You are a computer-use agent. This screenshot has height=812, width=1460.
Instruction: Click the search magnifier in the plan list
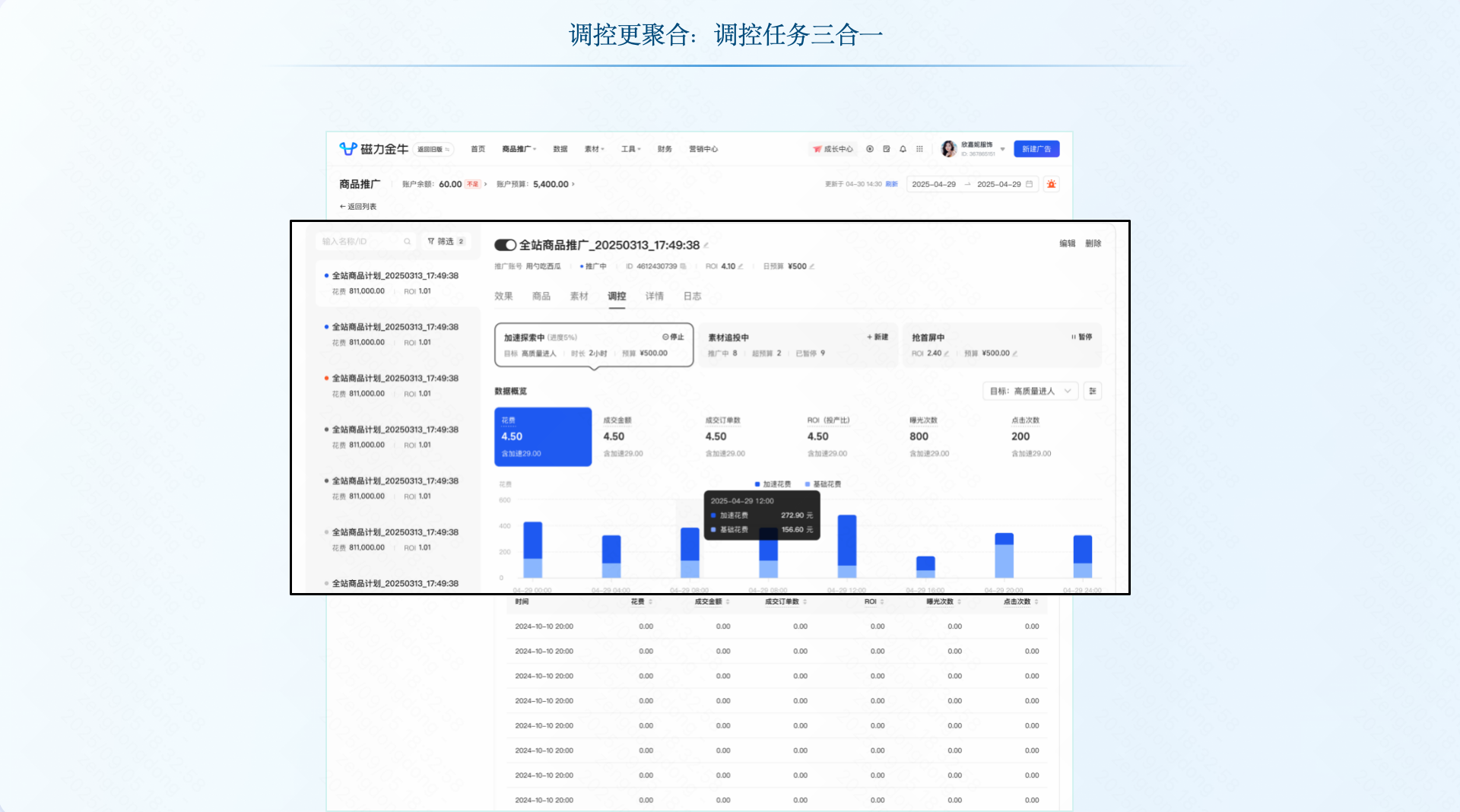click(x=408, y=242)
